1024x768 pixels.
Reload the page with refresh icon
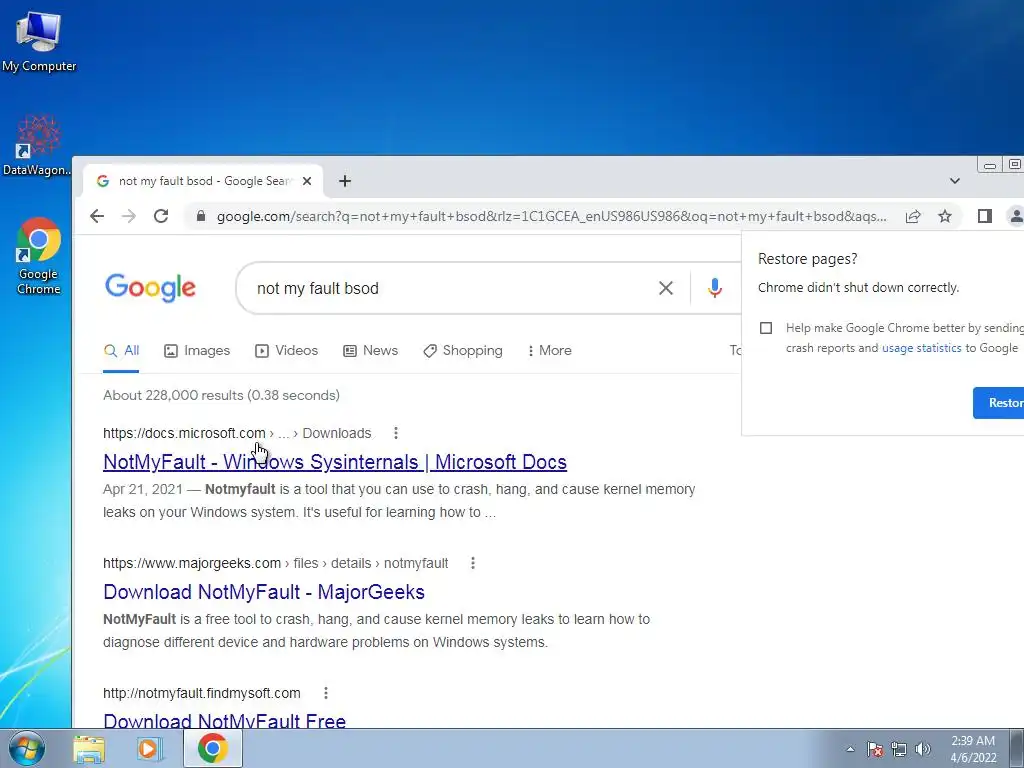(x=161, y=216)
